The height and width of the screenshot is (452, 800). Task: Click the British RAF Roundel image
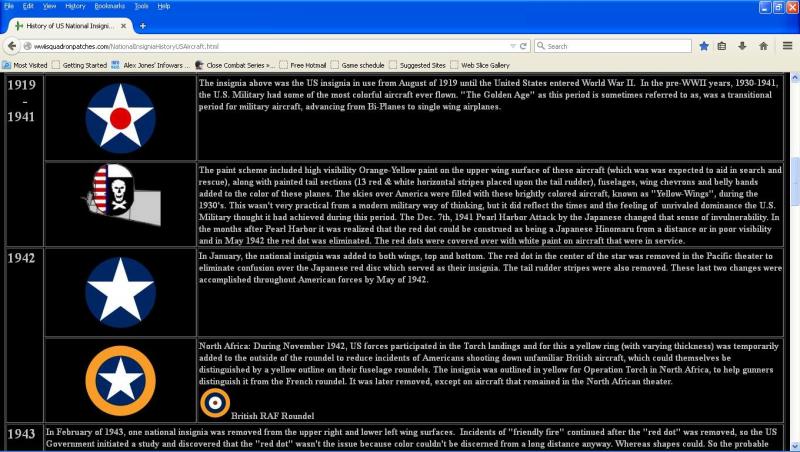(x=215, y=403)
